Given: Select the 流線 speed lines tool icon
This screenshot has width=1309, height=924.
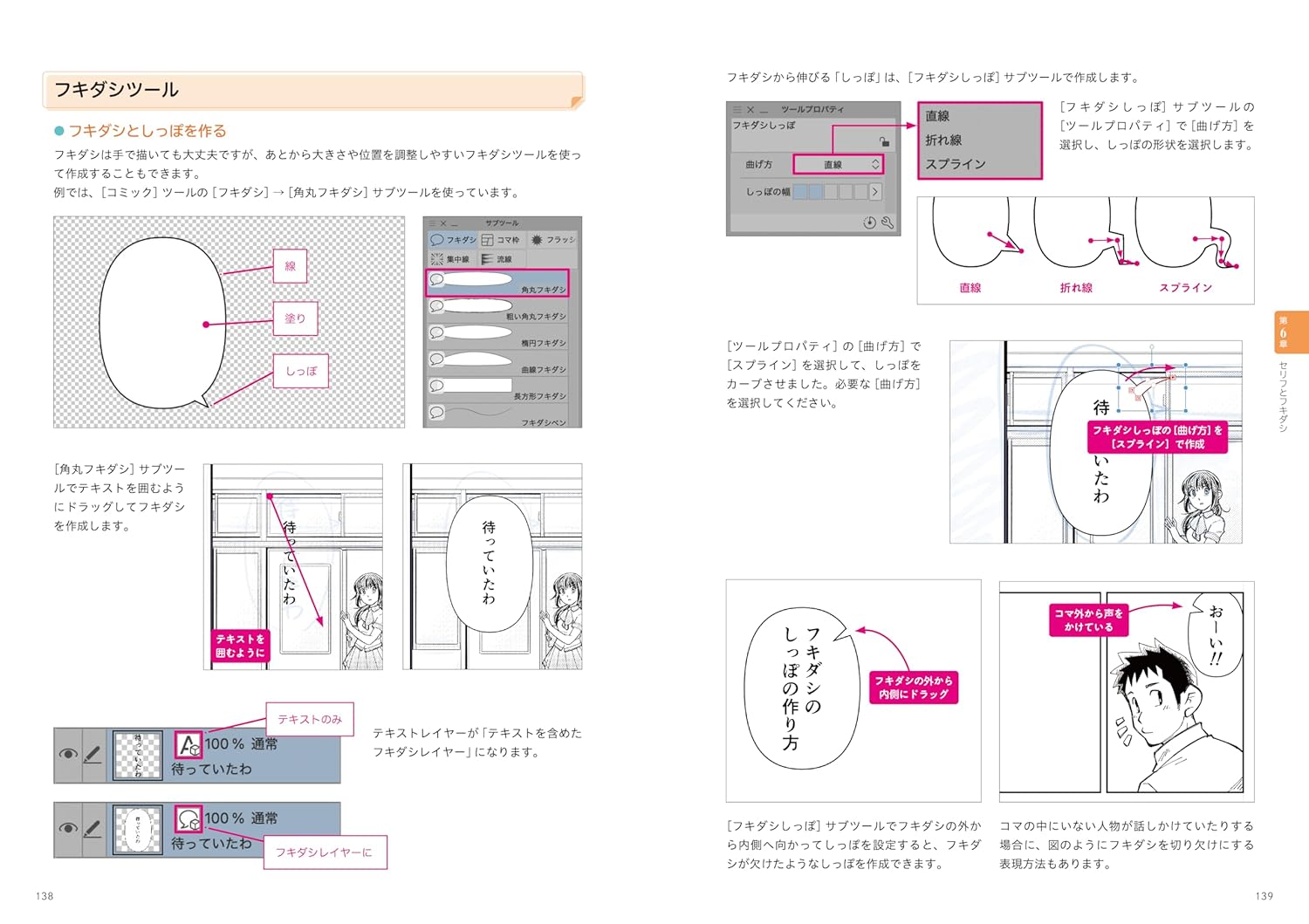Looking at the screenshot, I should pyautogui.click(x=487, y=259).
